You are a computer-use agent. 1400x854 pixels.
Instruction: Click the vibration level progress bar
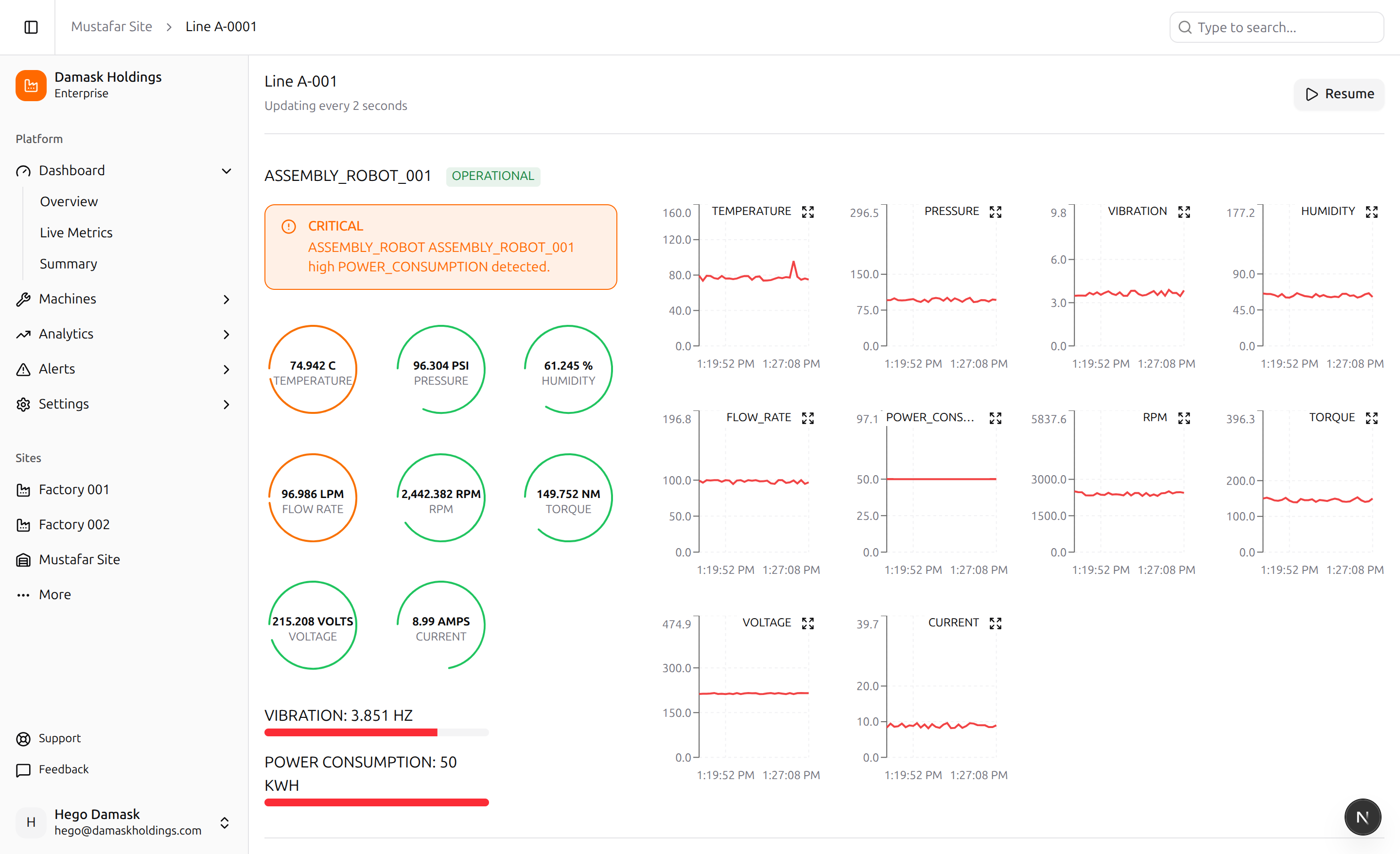pyautogui.click(x=376, y=732)
